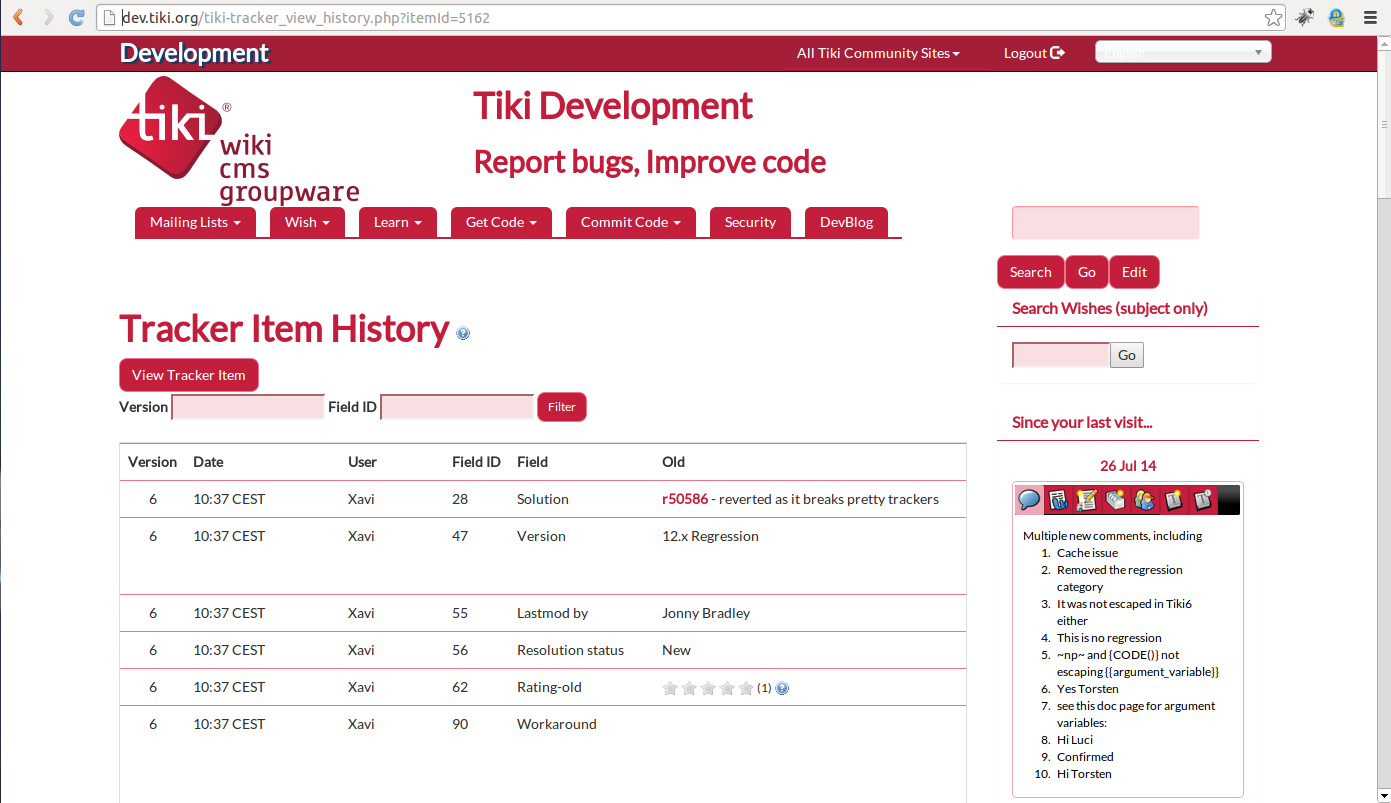Show new comments via the speech bubble icon
Screen dimensions: 1391x803
pyautogui.click(x=1029, y=499)
